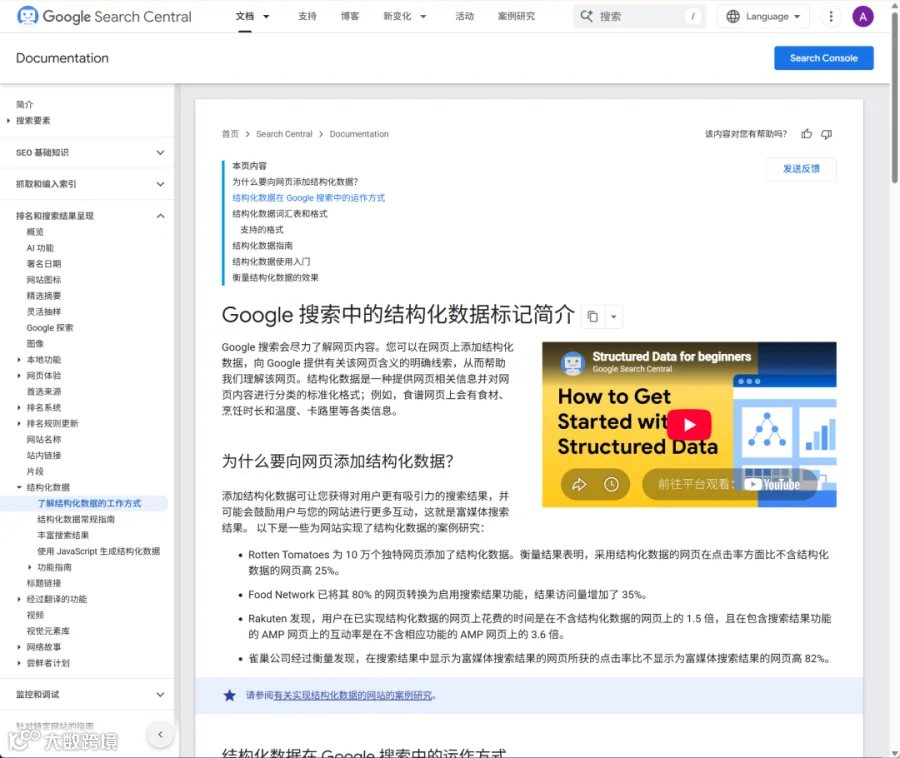Play the Structured Data YouTube video

click(689, 424)
